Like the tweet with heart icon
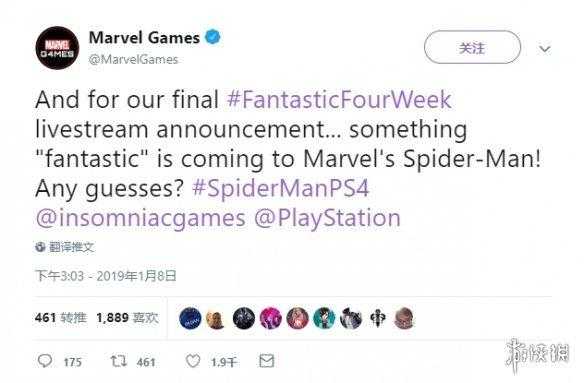 pos(193,361)
